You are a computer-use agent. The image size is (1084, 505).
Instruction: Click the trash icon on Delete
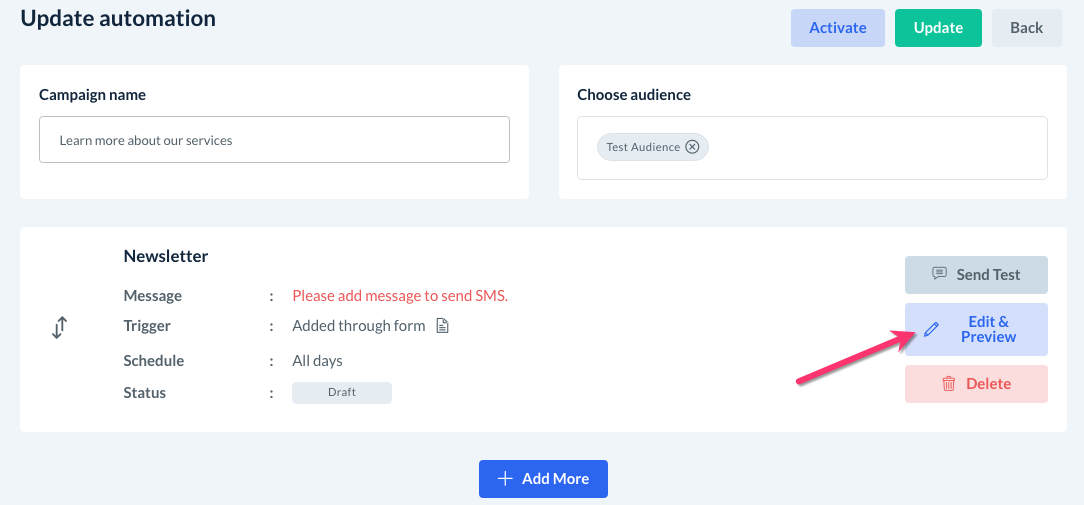[948, 384]
